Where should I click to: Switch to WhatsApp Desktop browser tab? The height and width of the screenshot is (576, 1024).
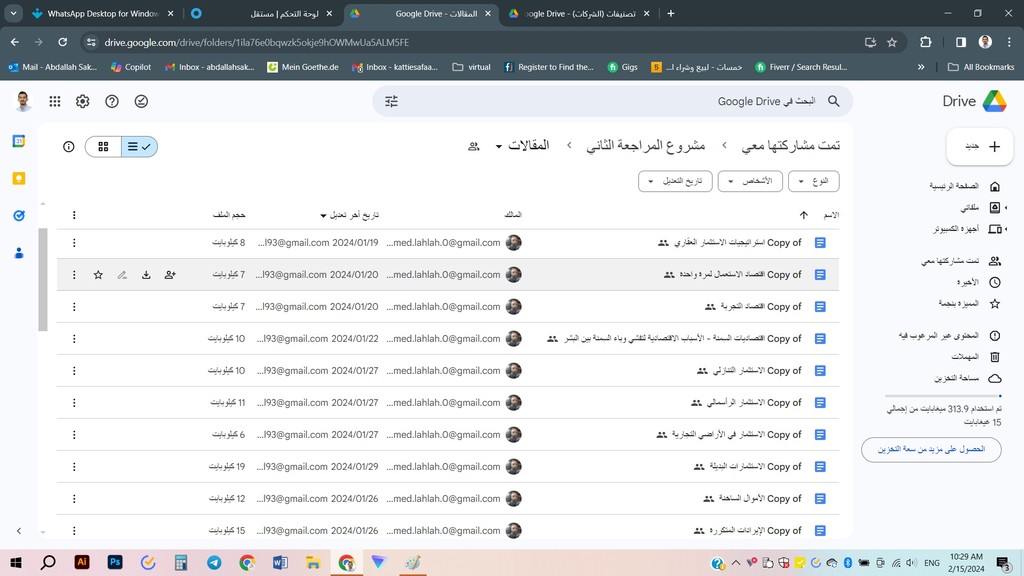103,13
